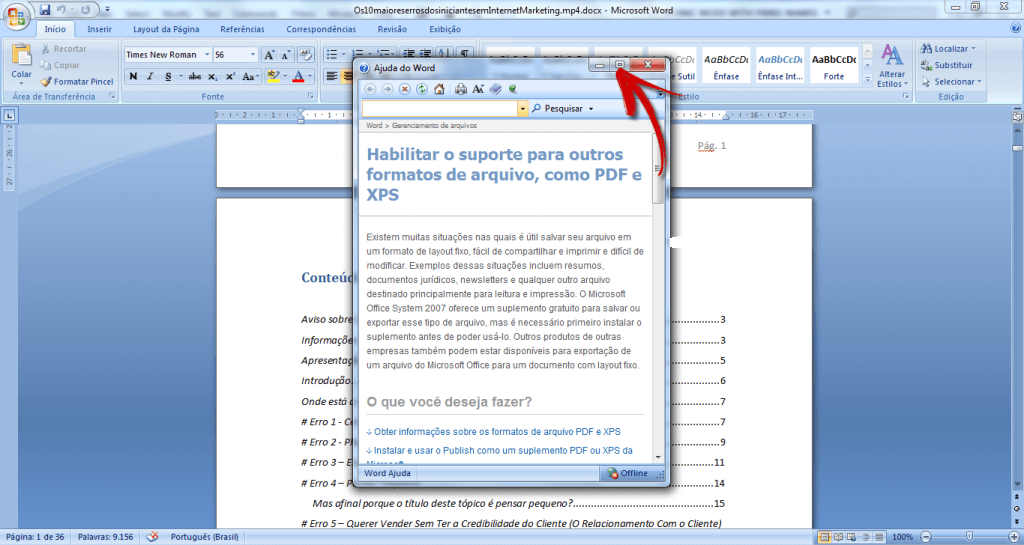Switch to the Revisão tab

point(392,29)
